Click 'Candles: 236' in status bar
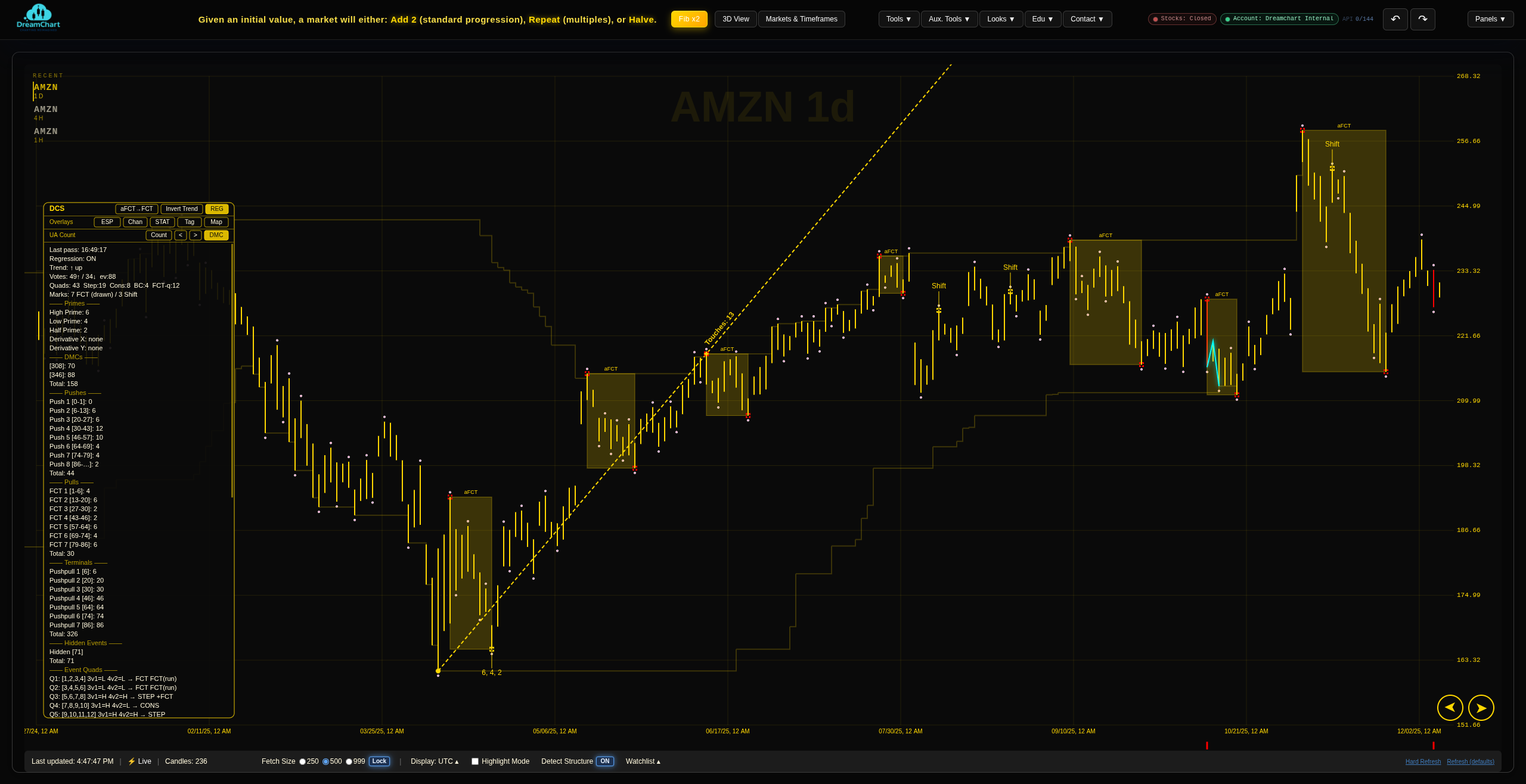 (186, 761)
